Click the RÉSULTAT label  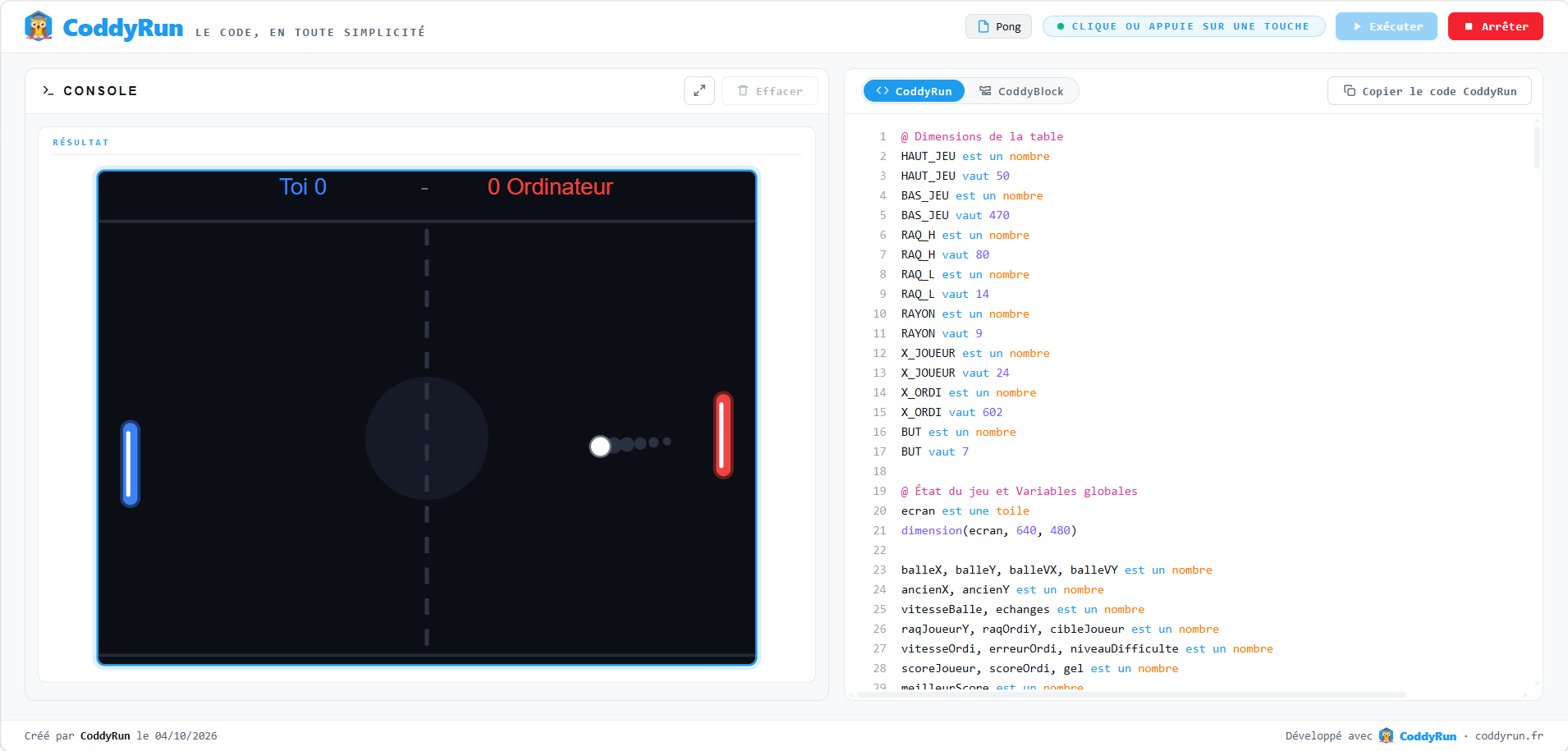(x=80, y=142)
